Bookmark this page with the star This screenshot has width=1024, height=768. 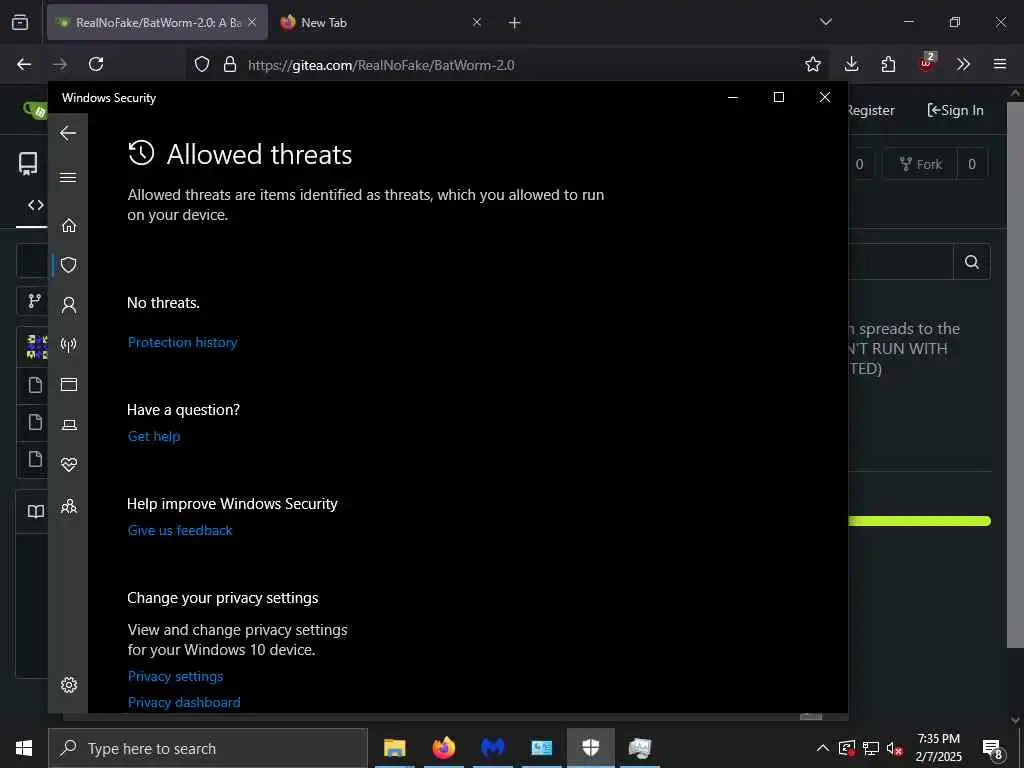(x=813, y=64)
